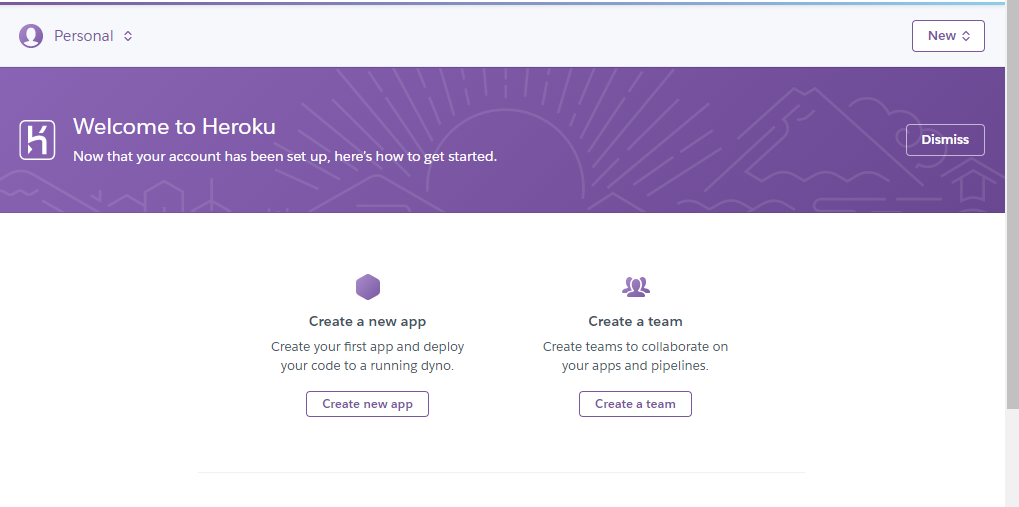This screenshot has height=507, width=1019.
Task: Click the page vertical scrollbar
Action: 1012,206
